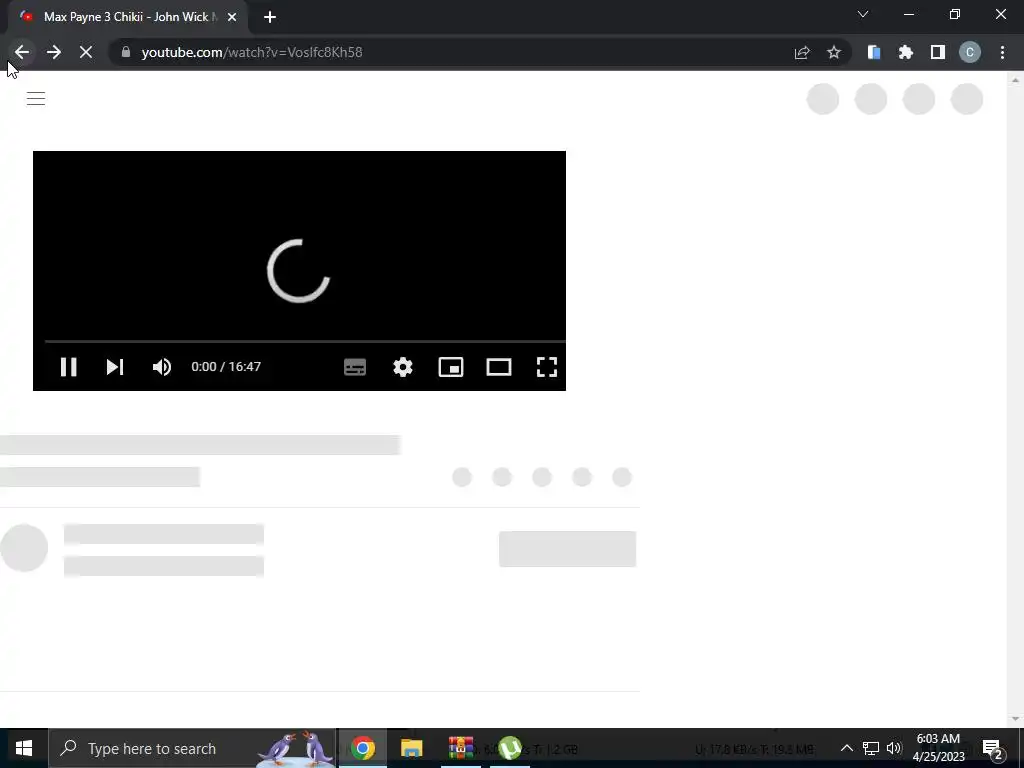
Task: Go forward in browser history
Action: click(54, 52)
